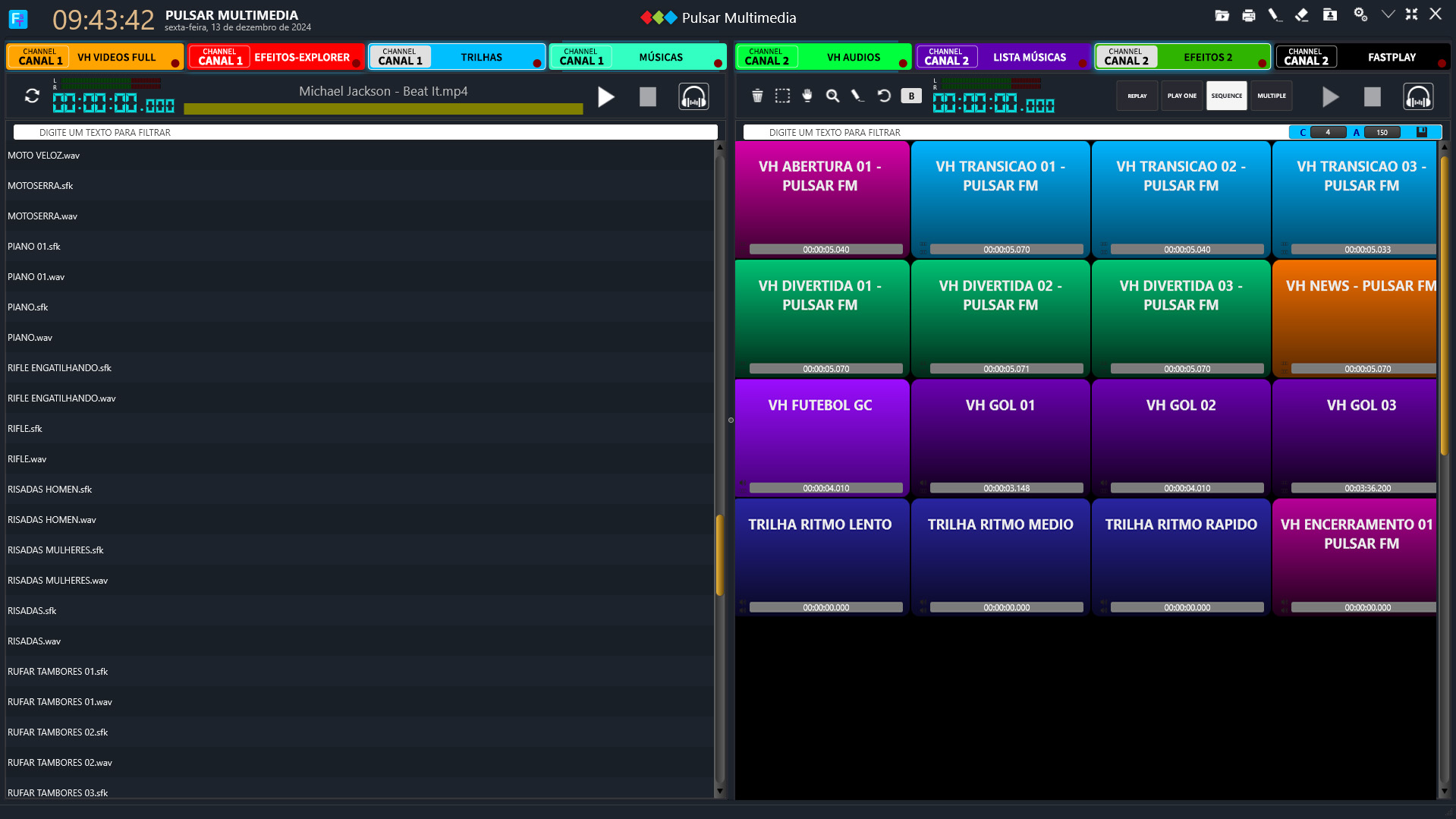The image size is (1456, 819).
Task: Switch to VH AUDIOS tab
Action: 823,57
